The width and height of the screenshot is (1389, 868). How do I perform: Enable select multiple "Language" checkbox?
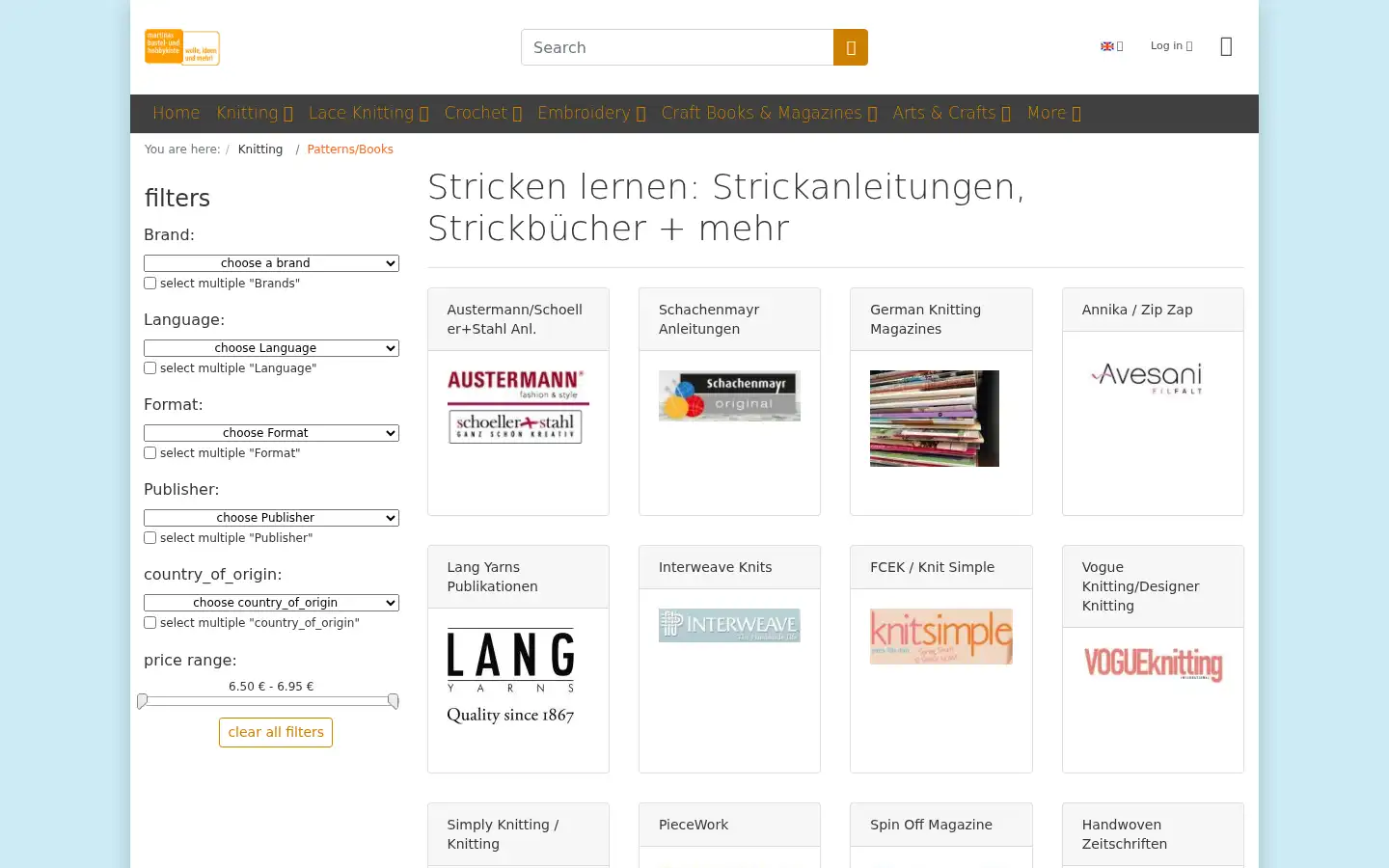[x=150, y=368]
